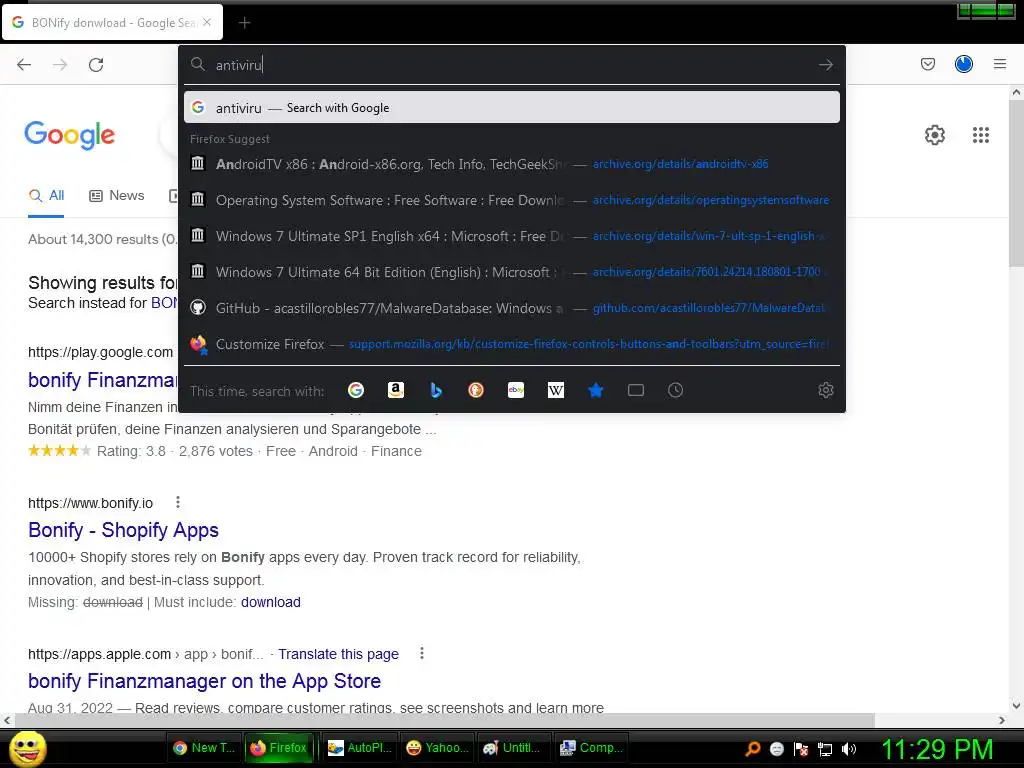This screenshot has width=1024, height=768.
Task: Open the Google logo homepage link
Action: click(x=69, y=135)
